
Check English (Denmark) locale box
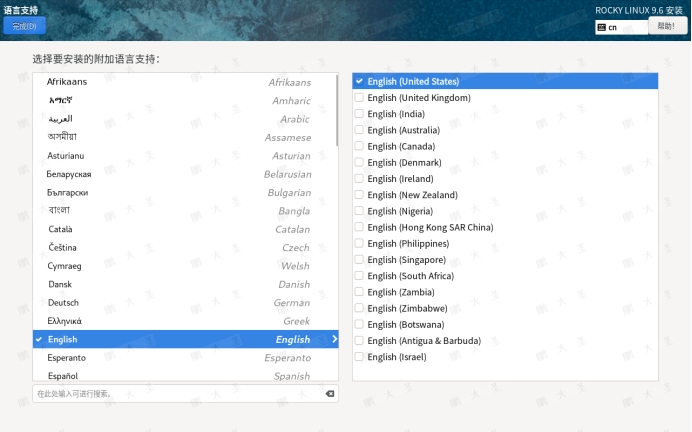(x=359, y=162)
